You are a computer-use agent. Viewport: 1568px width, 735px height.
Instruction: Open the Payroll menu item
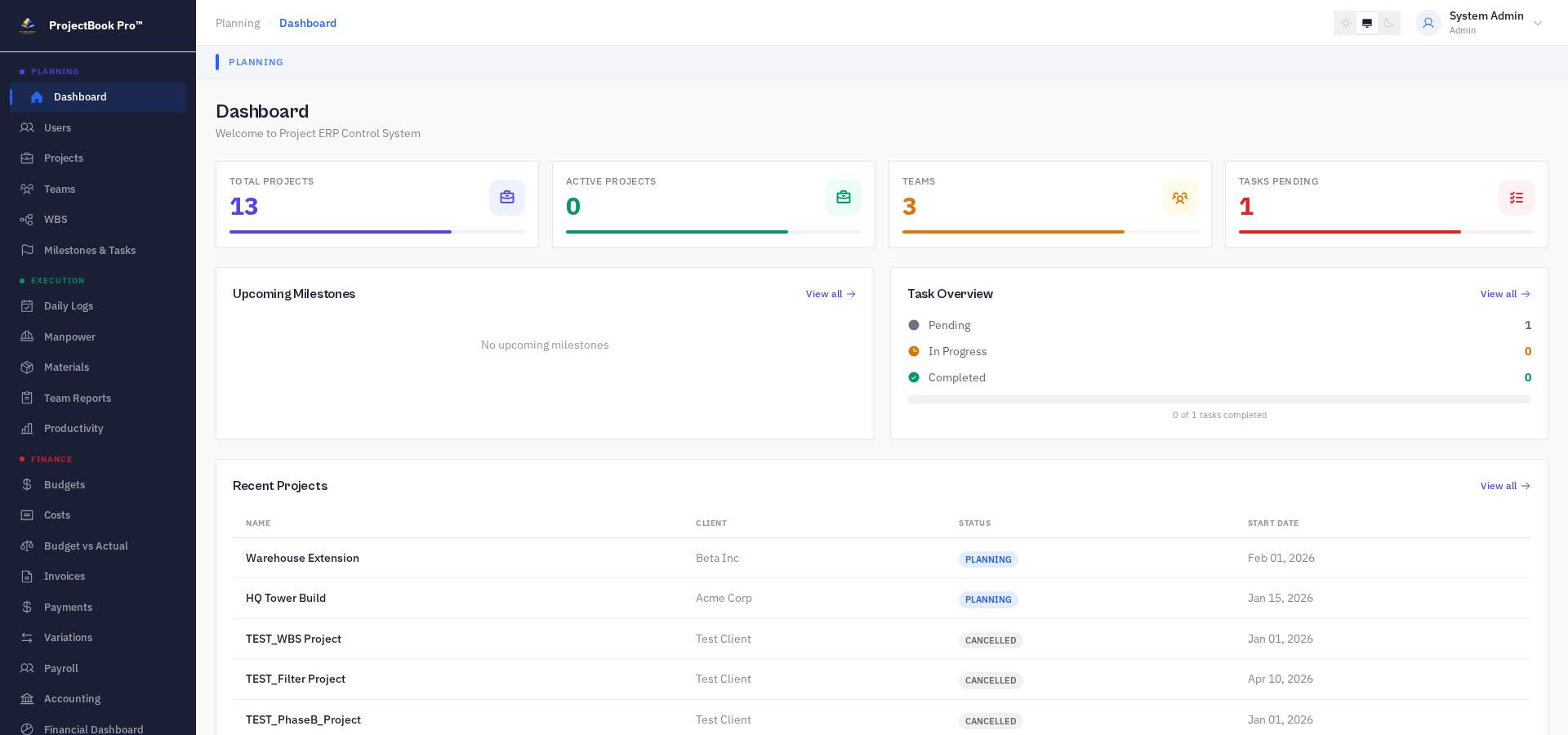click(98, 668)
